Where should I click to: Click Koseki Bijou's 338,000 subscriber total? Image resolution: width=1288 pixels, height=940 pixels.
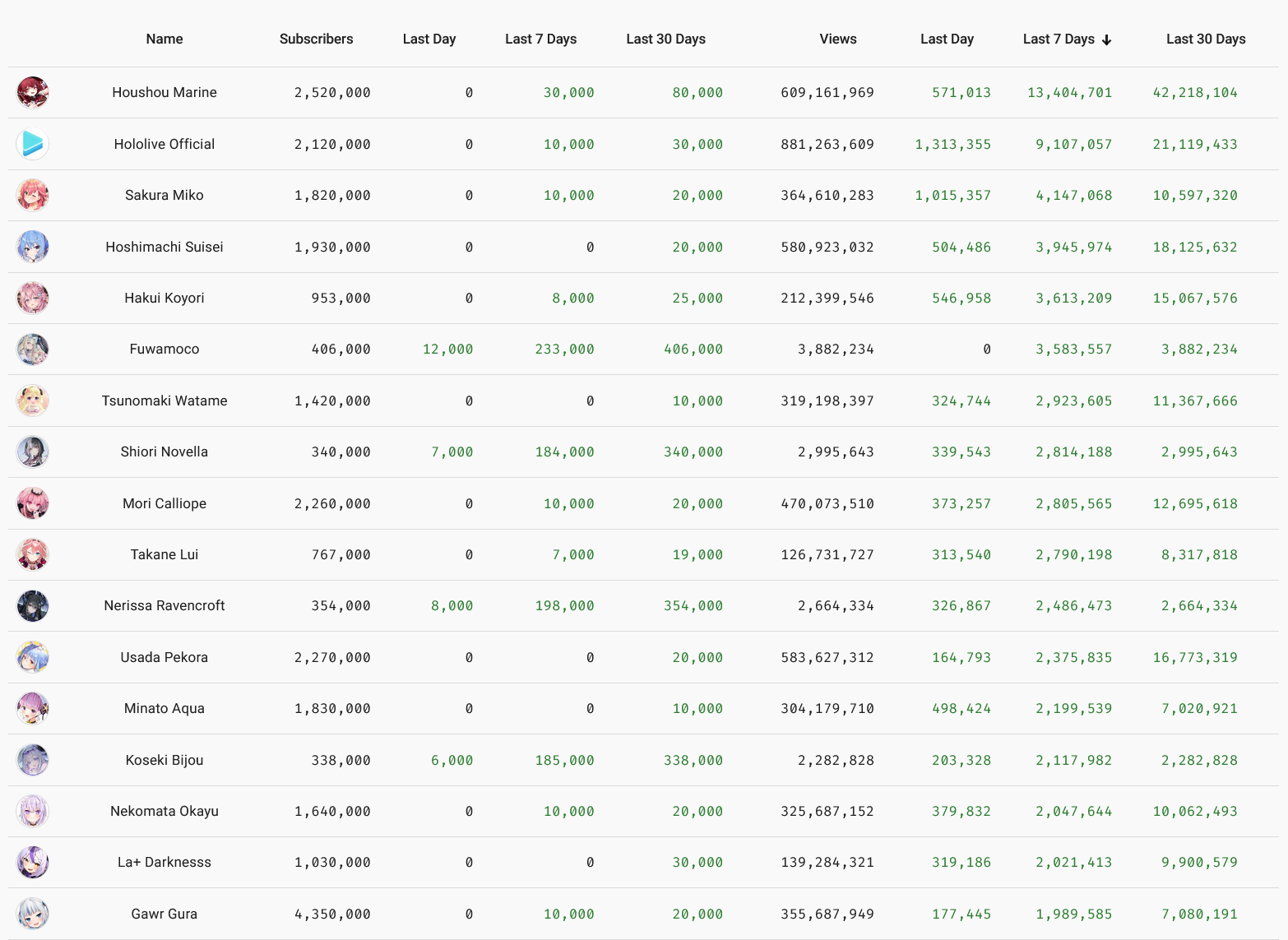pyautogui.click(x=341, y=760)
